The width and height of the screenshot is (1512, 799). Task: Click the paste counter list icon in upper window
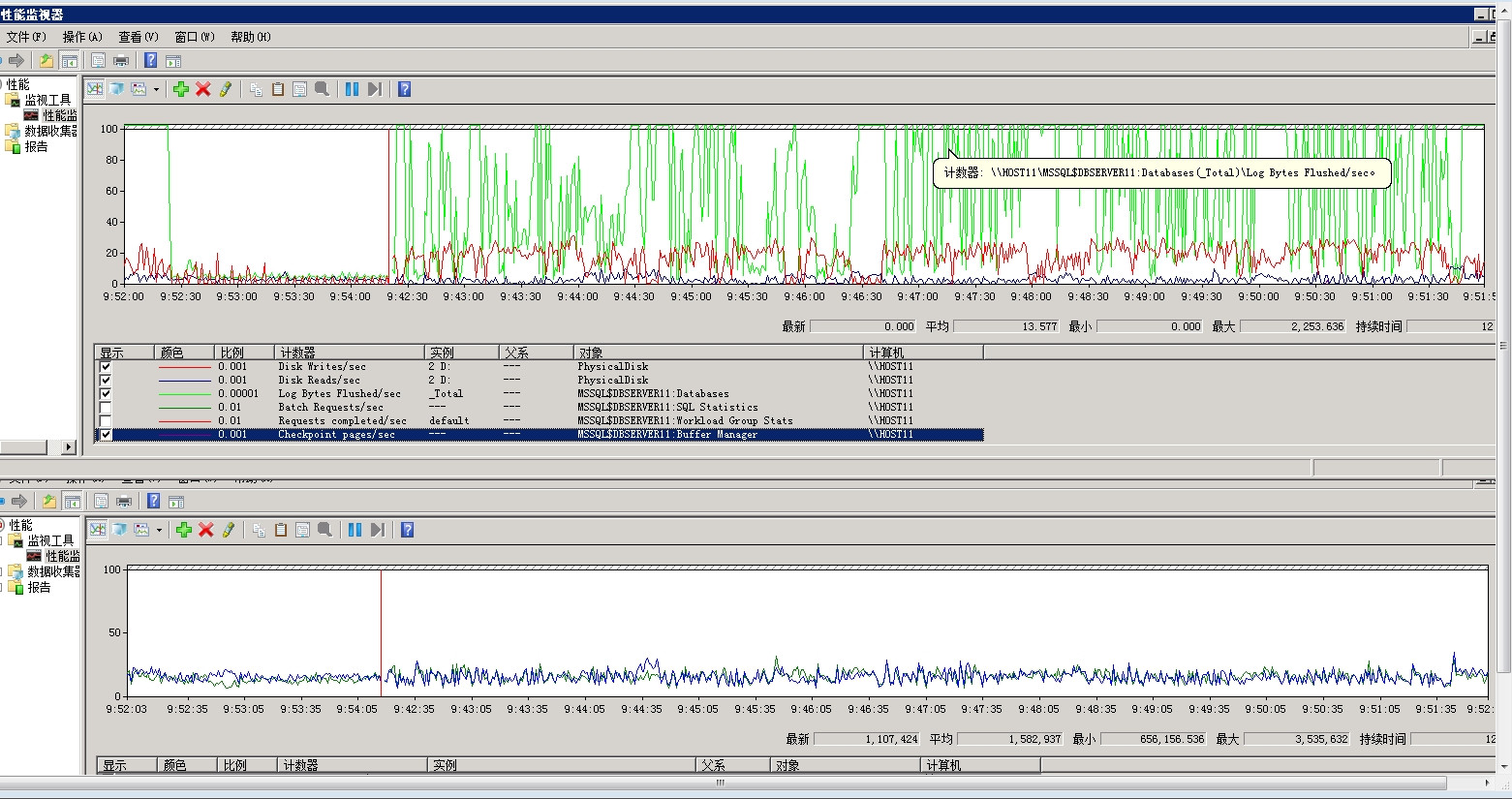278,89
